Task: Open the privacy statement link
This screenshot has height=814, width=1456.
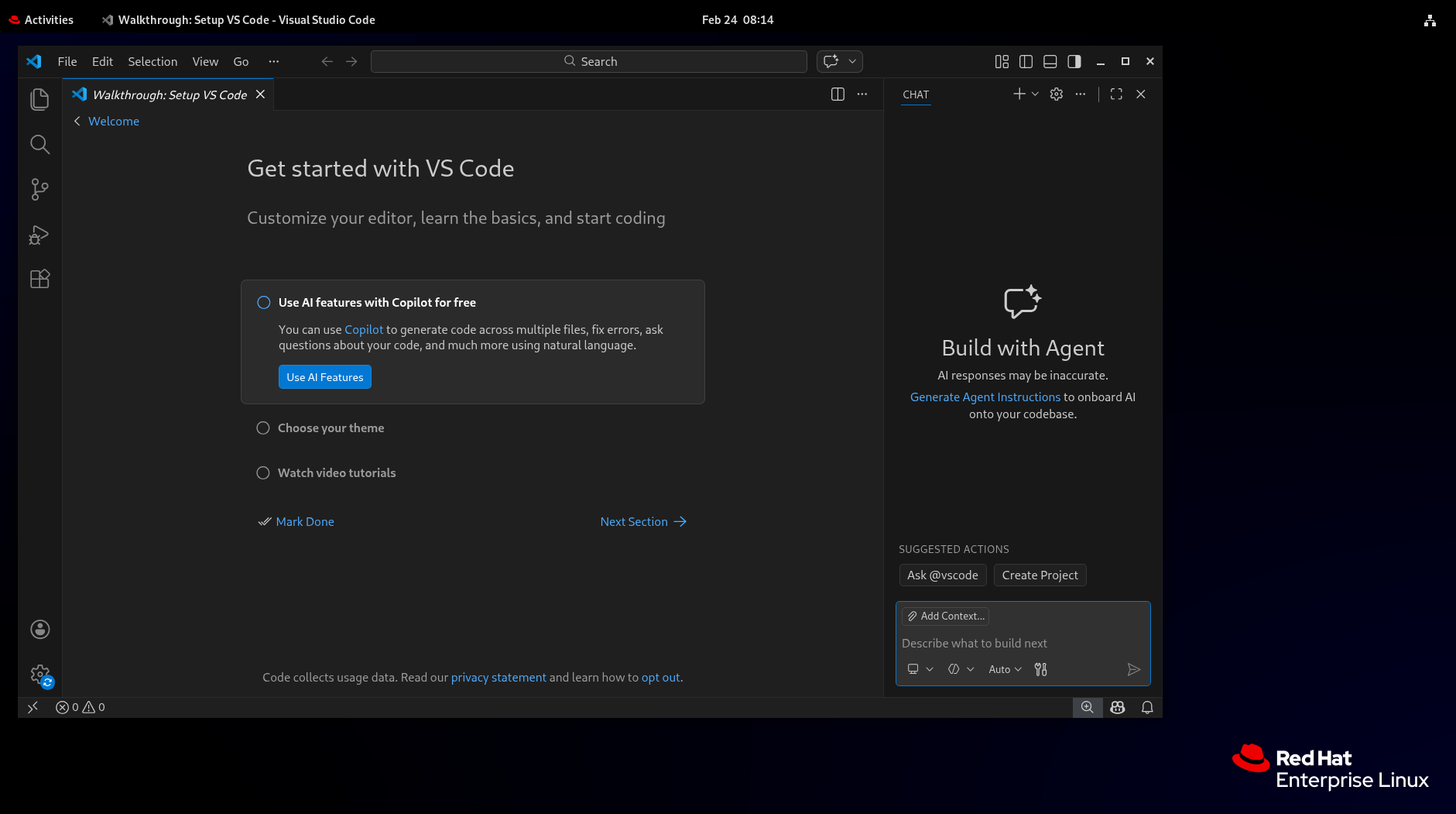Action: (x=498, y=677)
